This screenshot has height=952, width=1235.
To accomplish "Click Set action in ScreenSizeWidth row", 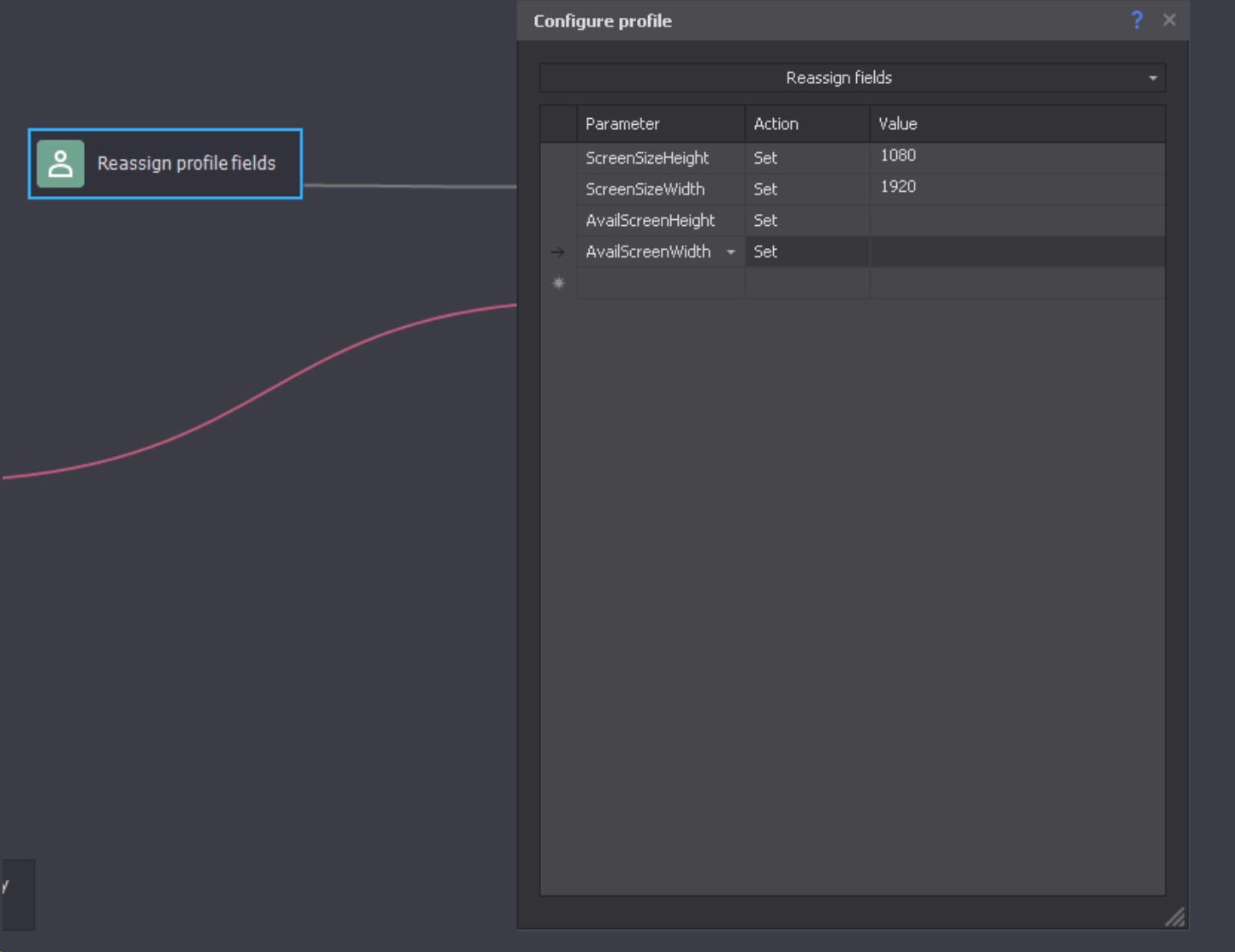I will pos(807,189).
